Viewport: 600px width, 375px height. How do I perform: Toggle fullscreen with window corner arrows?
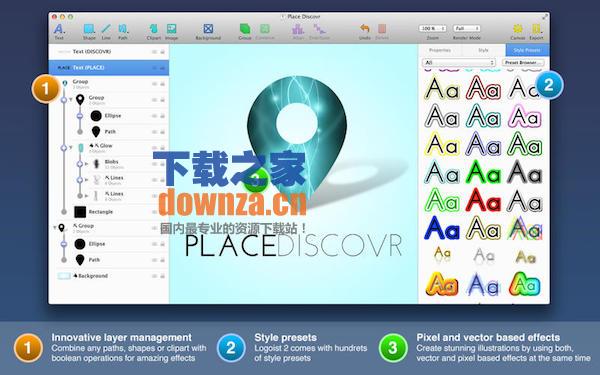click(x=545, y=17)
